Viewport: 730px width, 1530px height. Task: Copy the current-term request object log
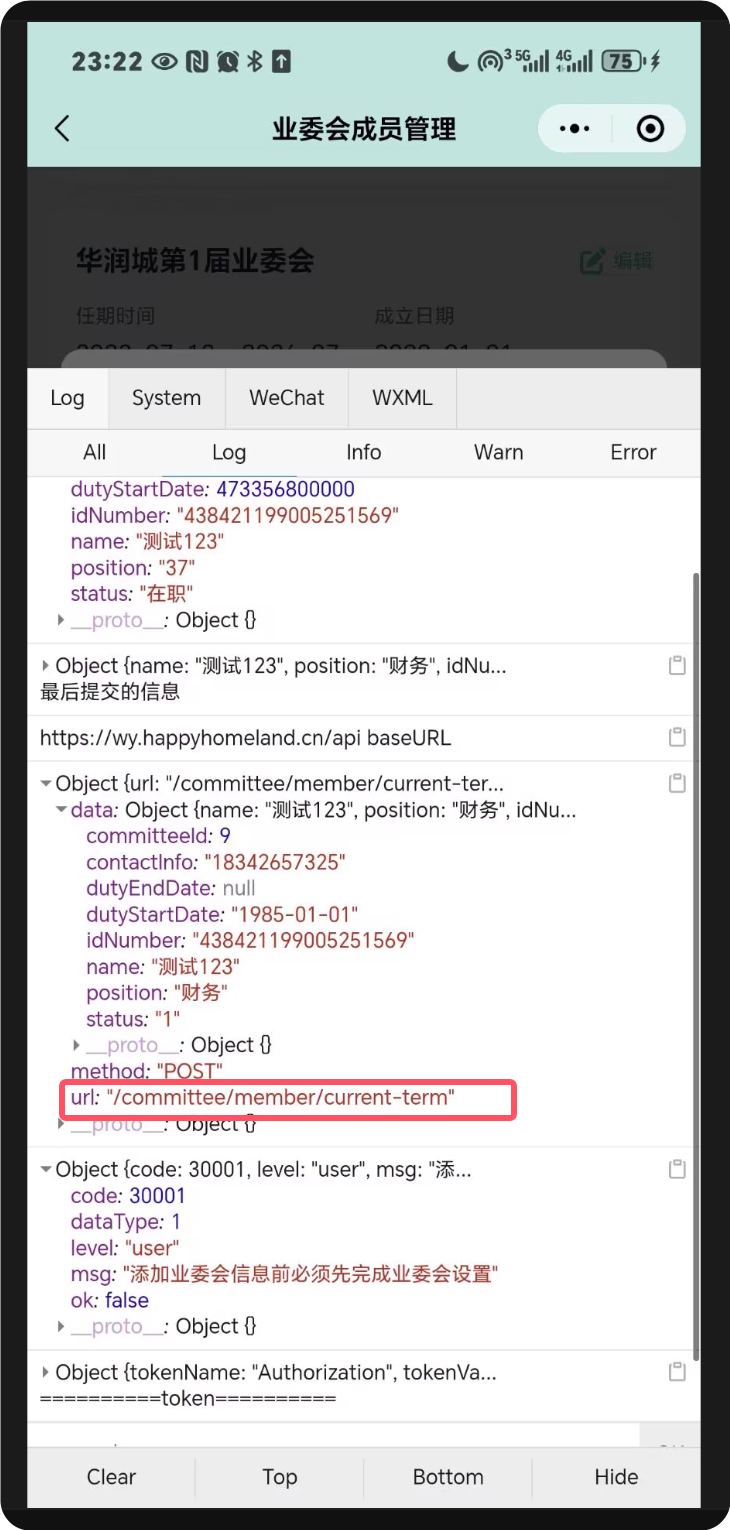tap(677, 783)
